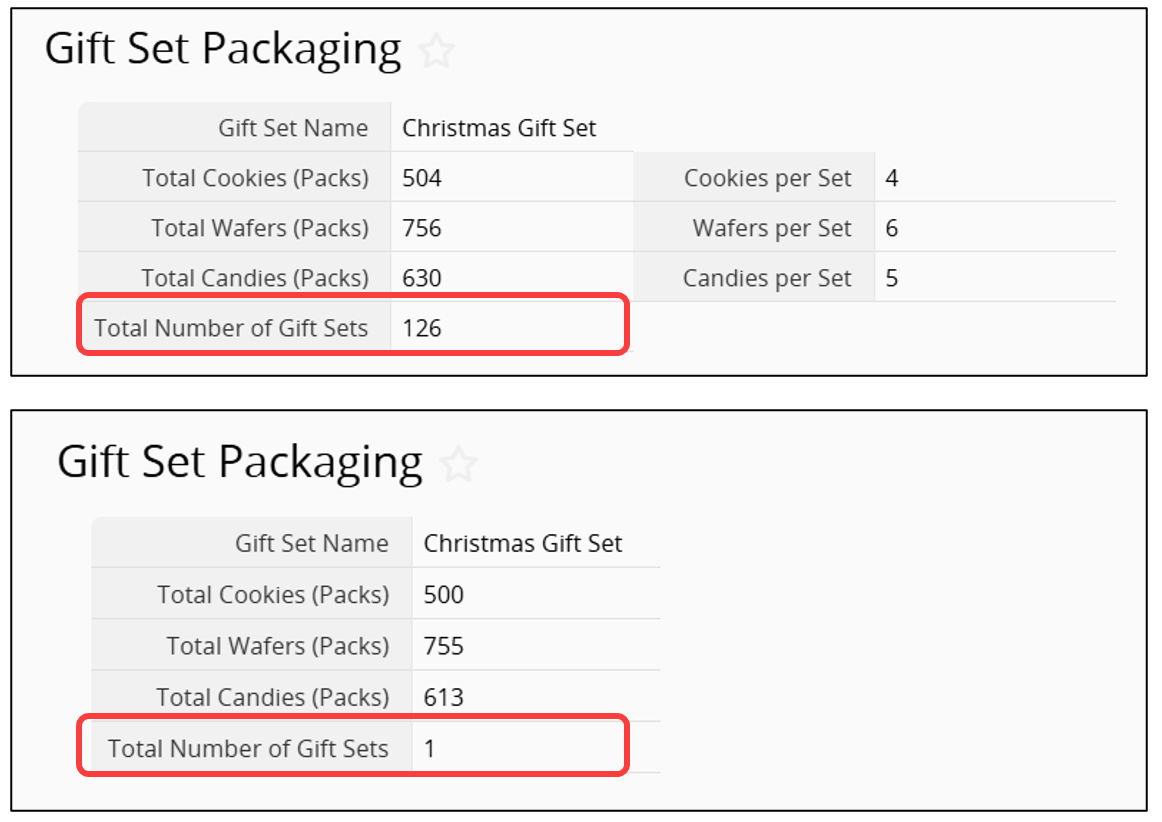Click the Cookies per Set value 4

point(892,178)
